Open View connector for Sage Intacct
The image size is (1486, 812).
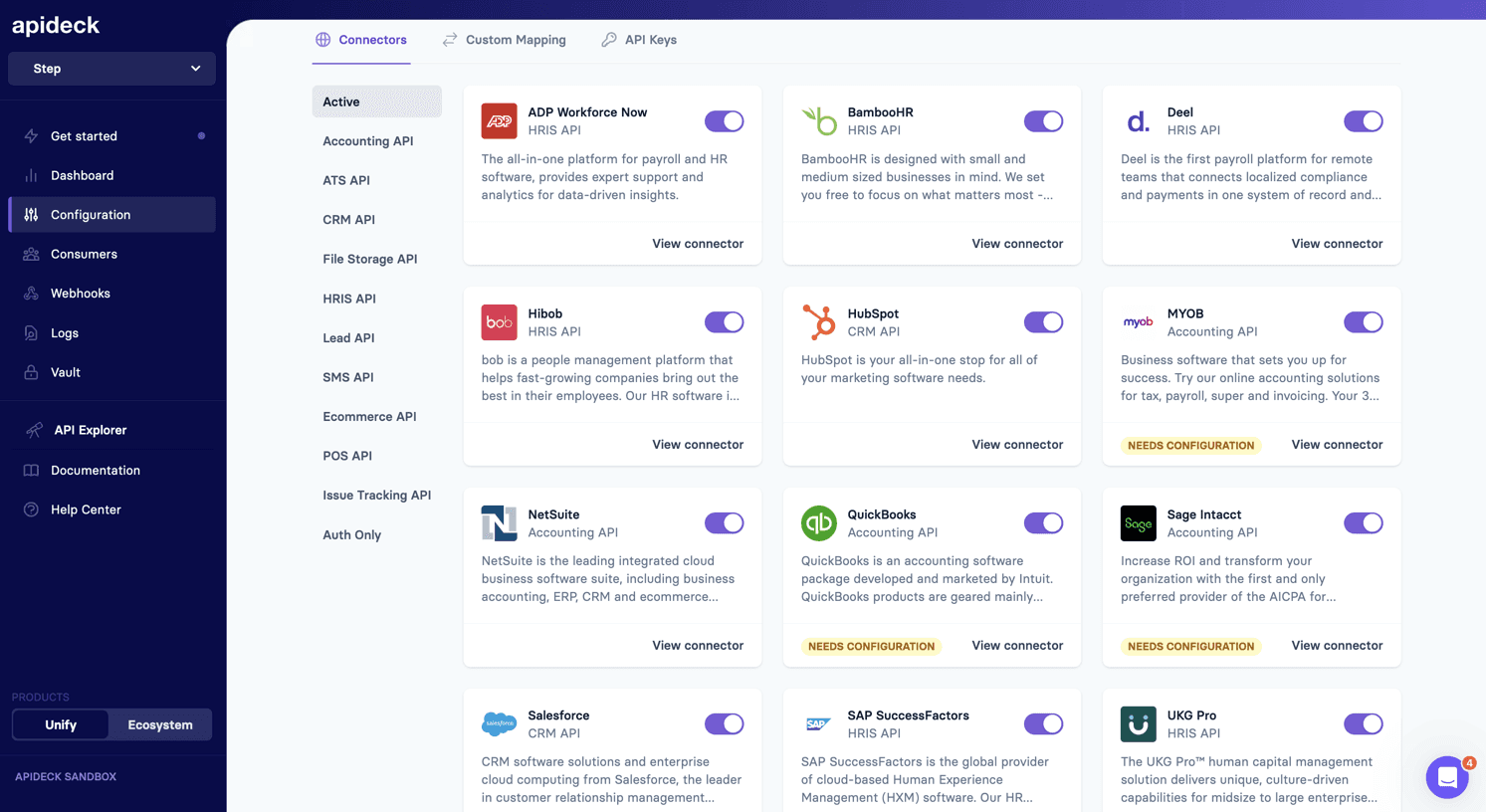point(1337,646)
